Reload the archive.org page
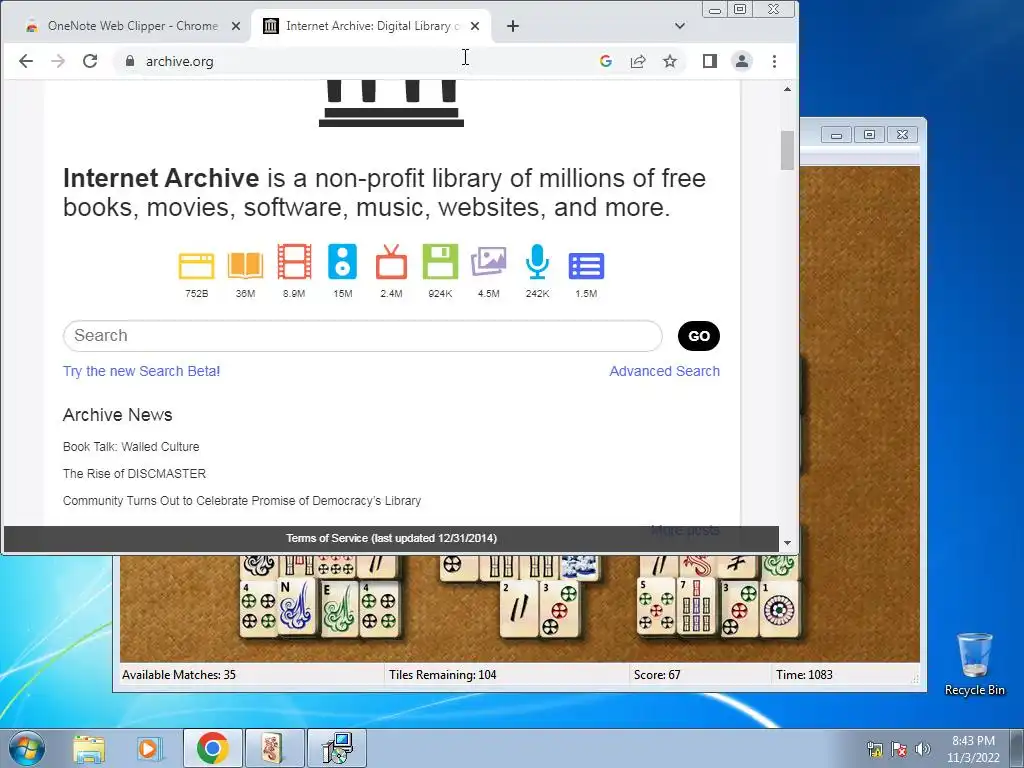 (x=90, y=61)
